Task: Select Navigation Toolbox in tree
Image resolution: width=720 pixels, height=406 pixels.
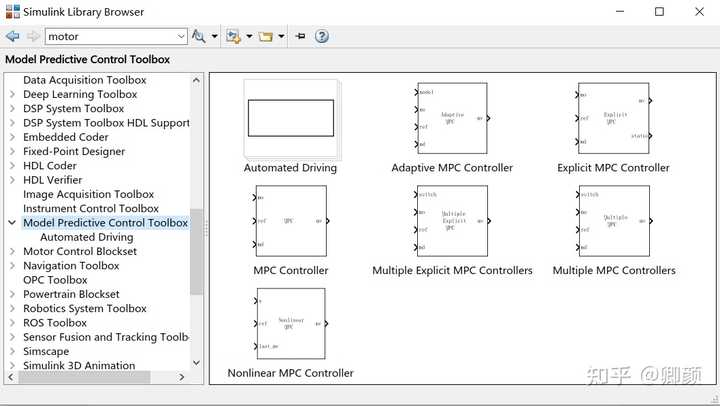Action: (x=71, y=265)
